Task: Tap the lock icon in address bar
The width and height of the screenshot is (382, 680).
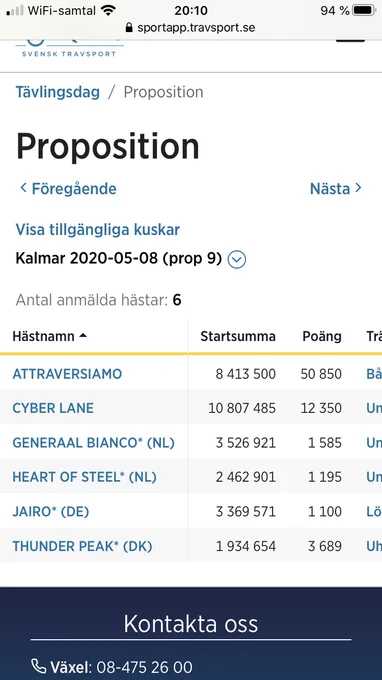Action: pyautogui.click(x=129, y=28)
